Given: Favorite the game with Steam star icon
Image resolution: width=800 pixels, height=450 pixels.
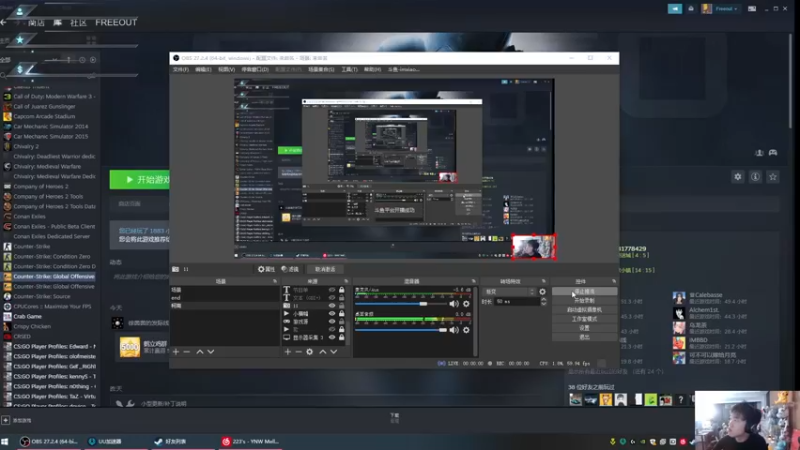Looking at the screenshot, I should pyautogui.click(x=773, y=177).
